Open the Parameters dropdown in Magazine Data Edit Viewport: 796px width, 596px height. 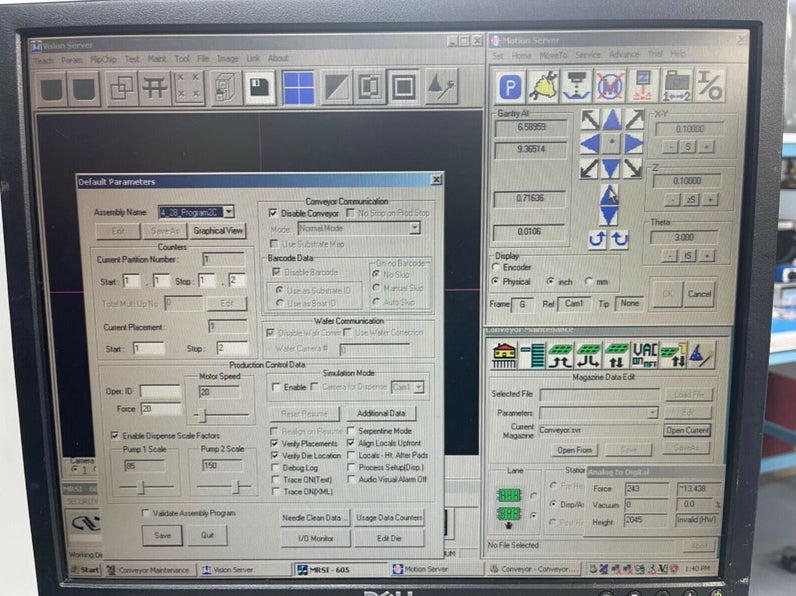(x=653, y=413)
